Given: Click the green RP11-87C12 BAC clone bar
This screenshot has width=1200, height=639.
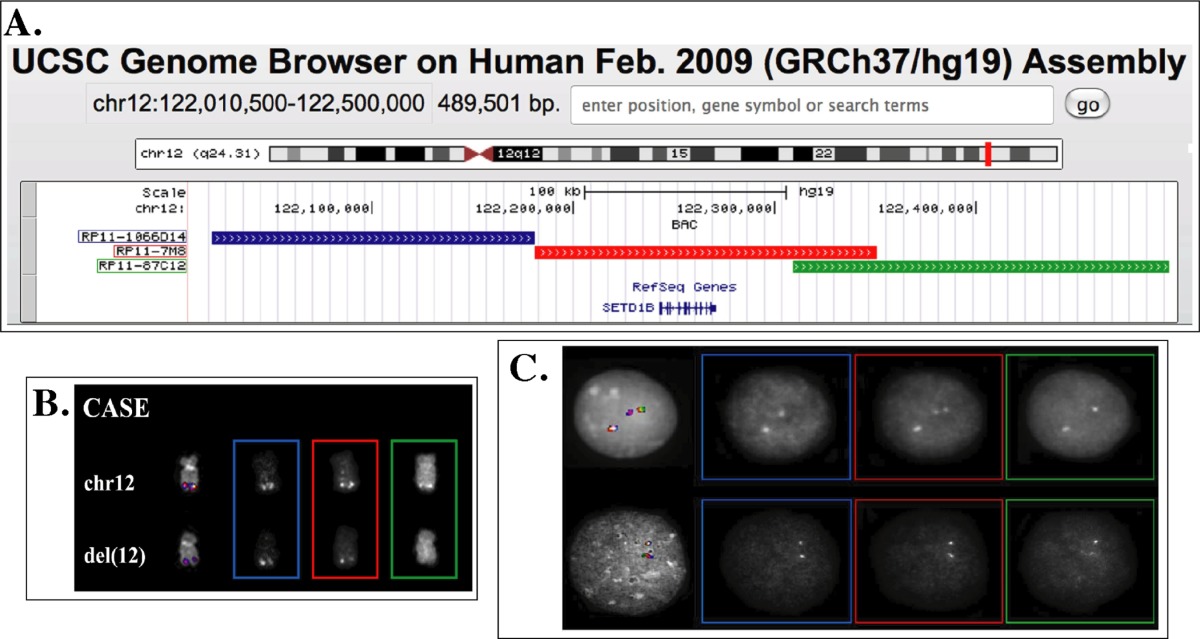Looking at the screenshot, I should pos(981,266).
